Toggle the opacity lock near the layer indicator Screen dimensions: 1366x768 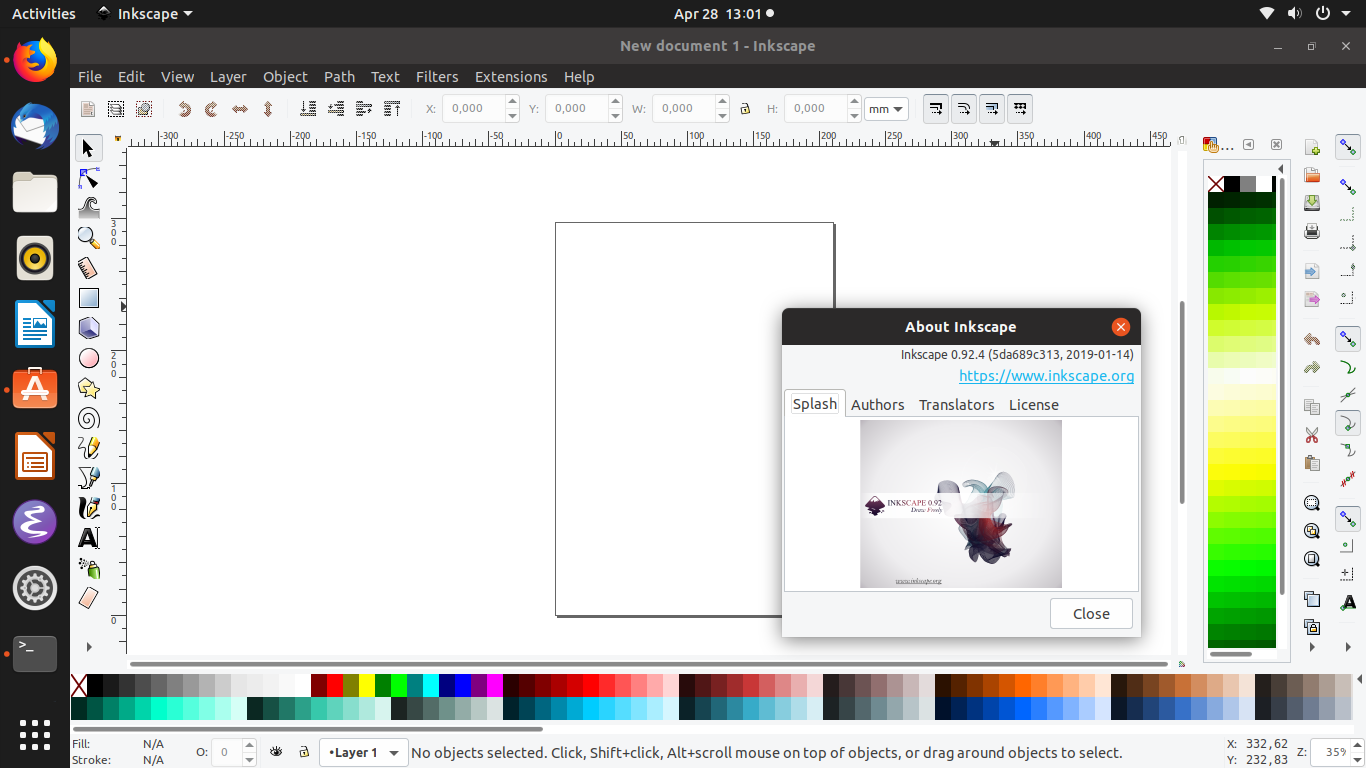pos(304,752)
